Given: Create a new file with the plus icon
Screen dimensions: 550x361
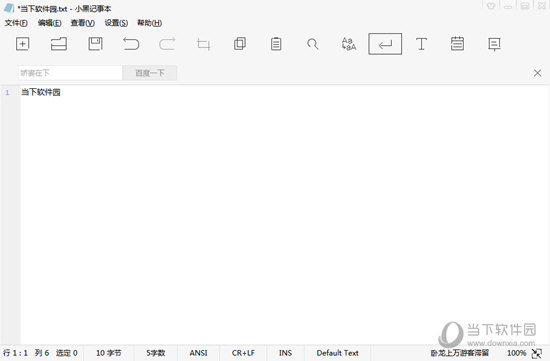Looking at the screenshot, I should [x=22, y=44].
